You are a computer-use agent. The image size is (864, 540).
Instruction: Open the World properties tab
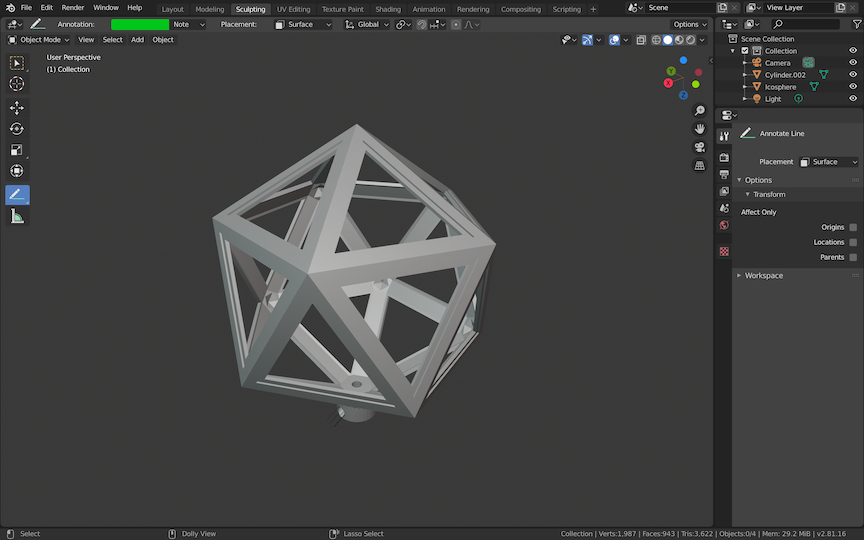coord(724,225)
